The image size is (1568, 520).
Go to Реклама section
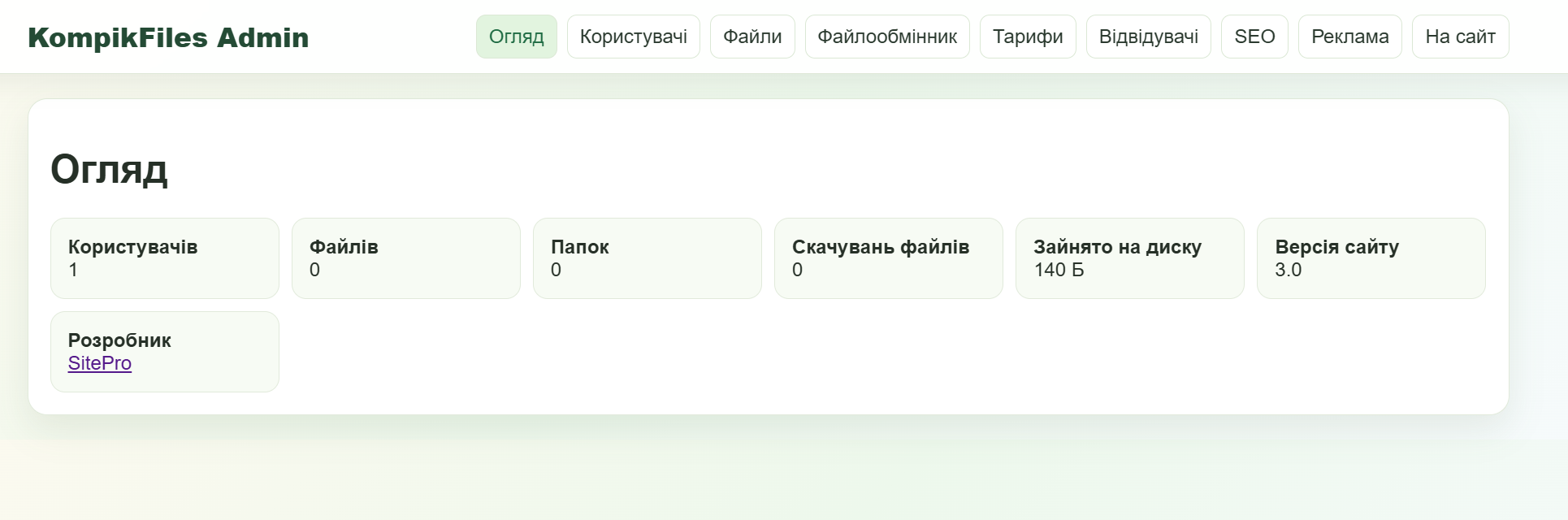(x=1350, y=37)
